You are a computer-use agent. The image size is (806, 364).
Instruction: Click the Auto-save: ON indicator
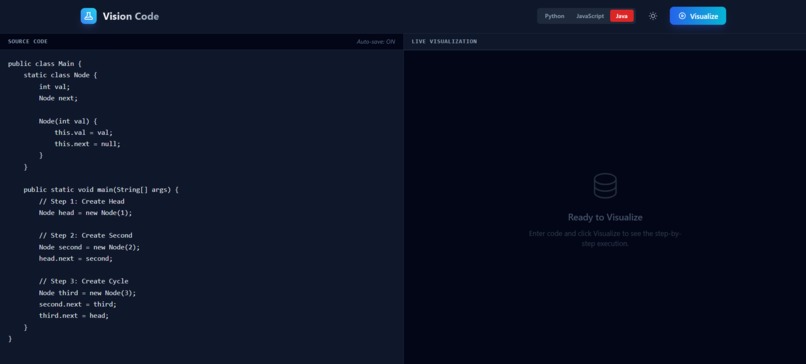point(376,42)
